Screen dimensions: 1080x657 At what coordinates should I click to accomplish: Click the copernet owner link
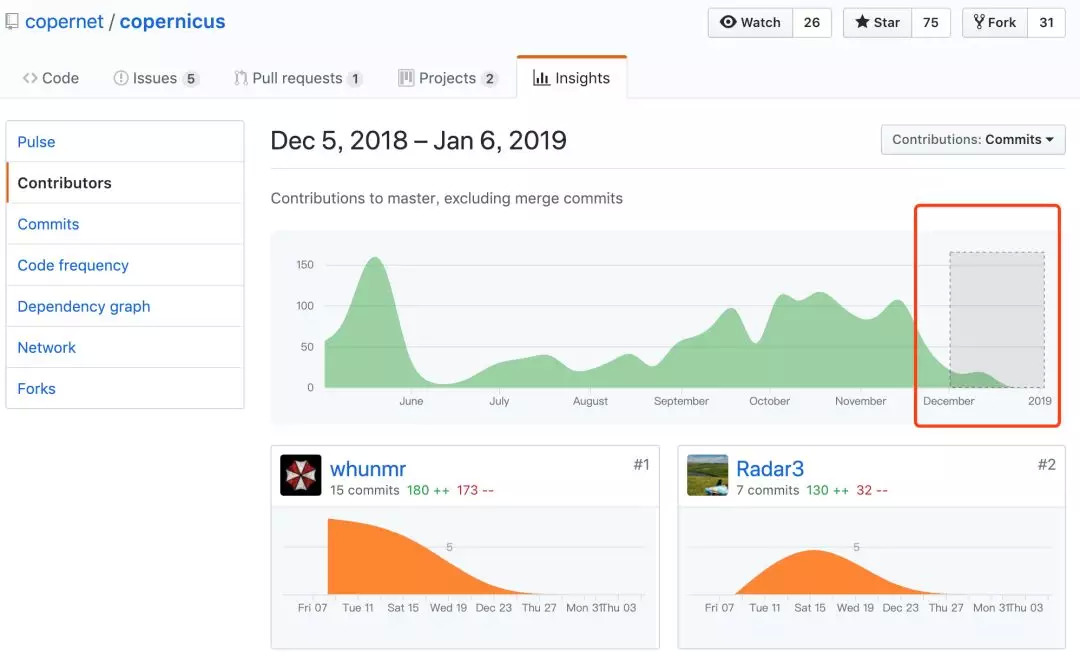pyautogui.click(x=64, y=21)
